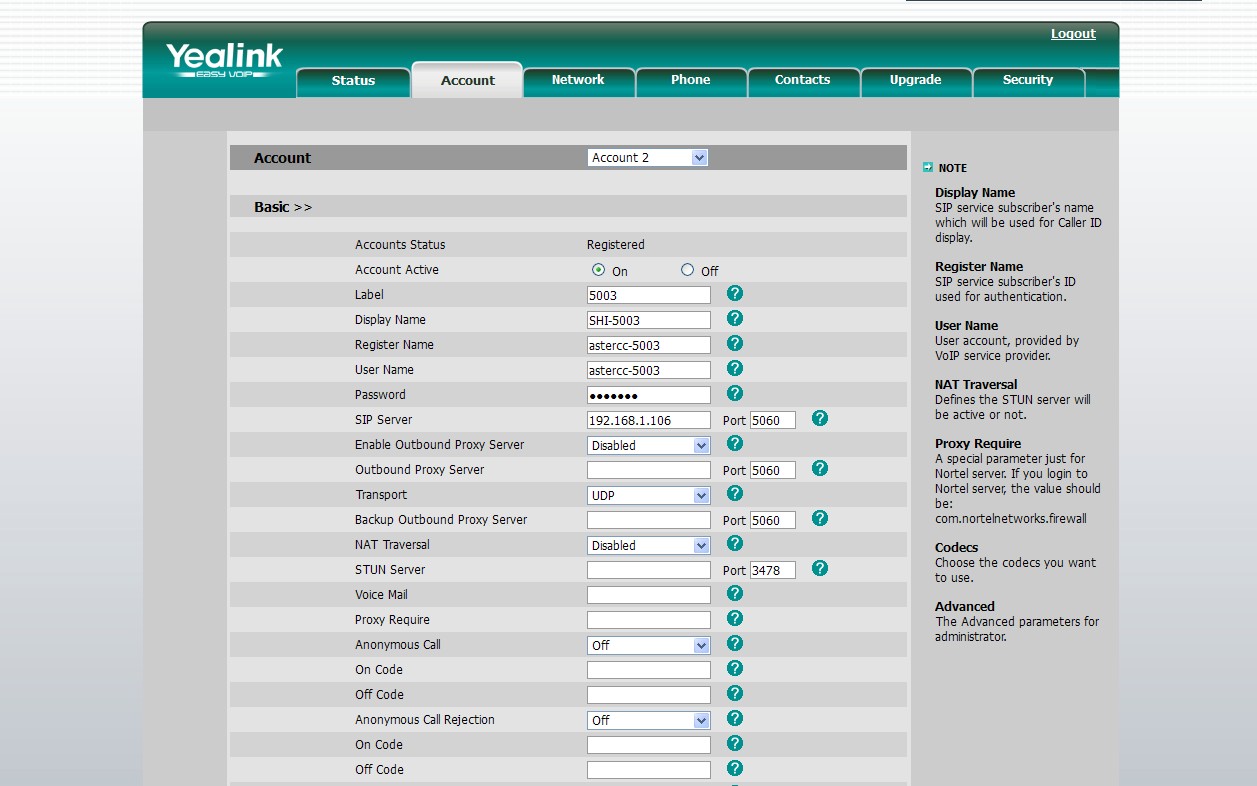The image size is (1257, 786).
Task: Click the Logout link
Action: coord(1073,34)
